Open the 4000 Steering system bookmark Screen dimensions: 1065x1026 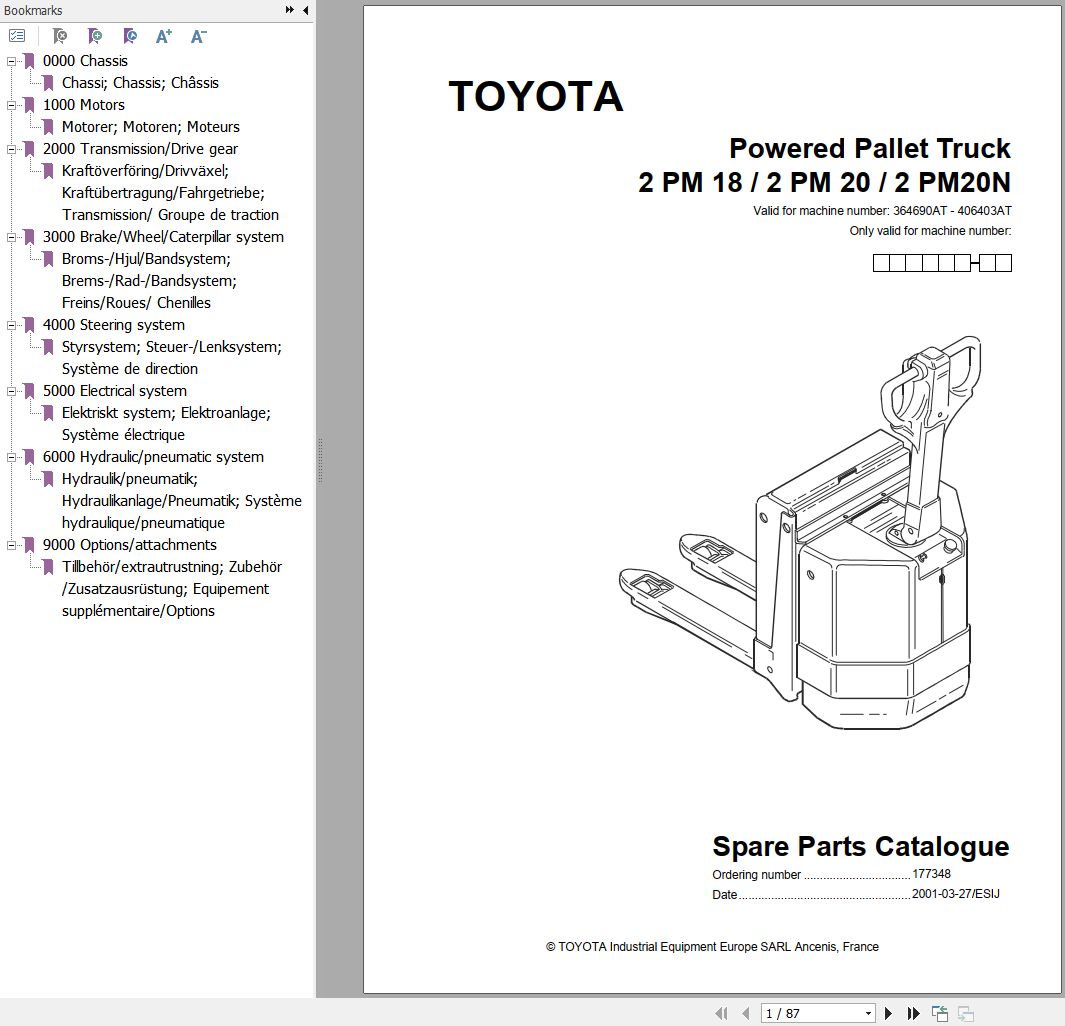pos(113,325)
